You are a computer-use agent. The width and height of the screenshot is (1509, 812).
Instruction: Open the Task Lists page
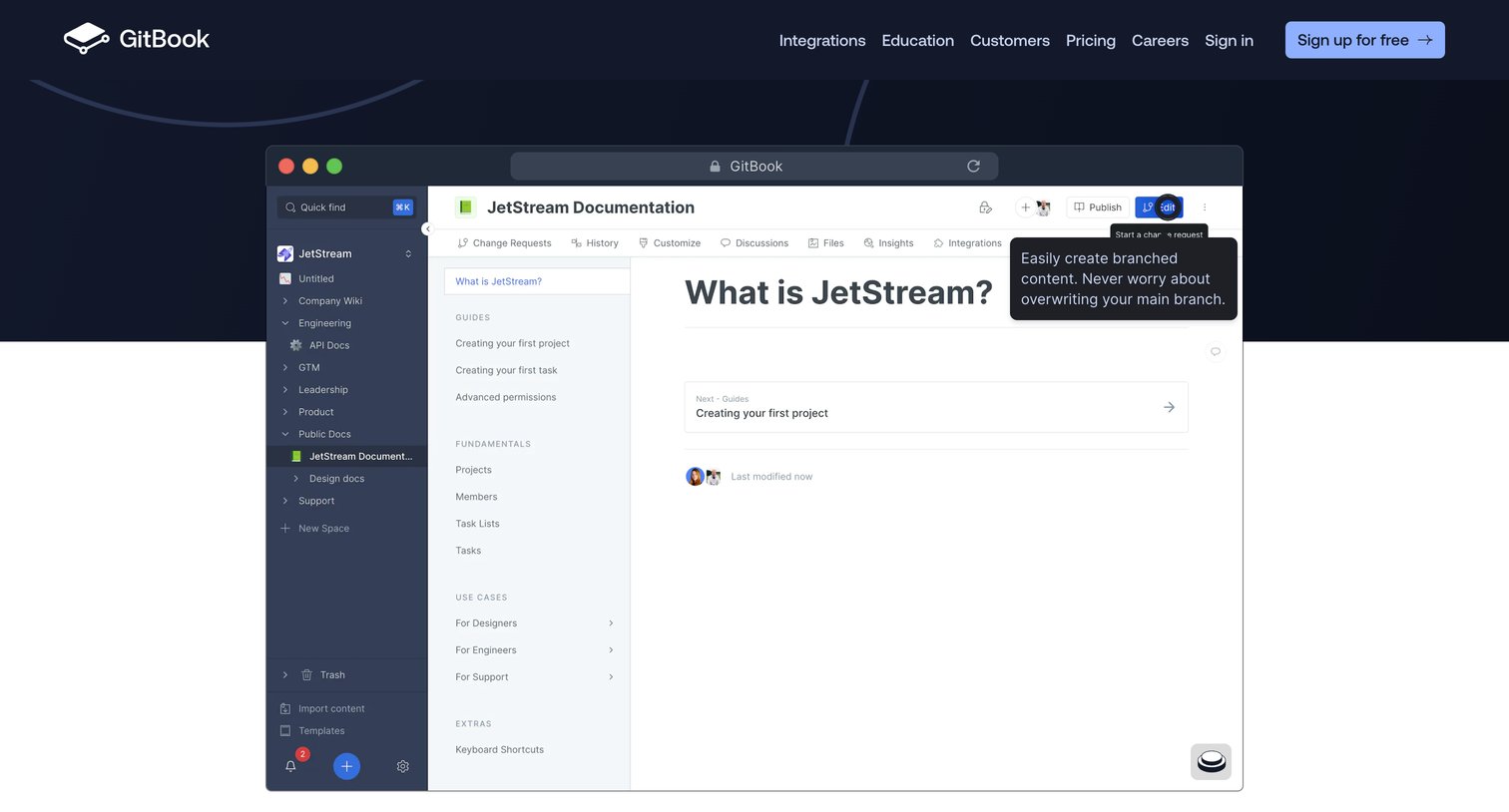click(x=477, y=524)
